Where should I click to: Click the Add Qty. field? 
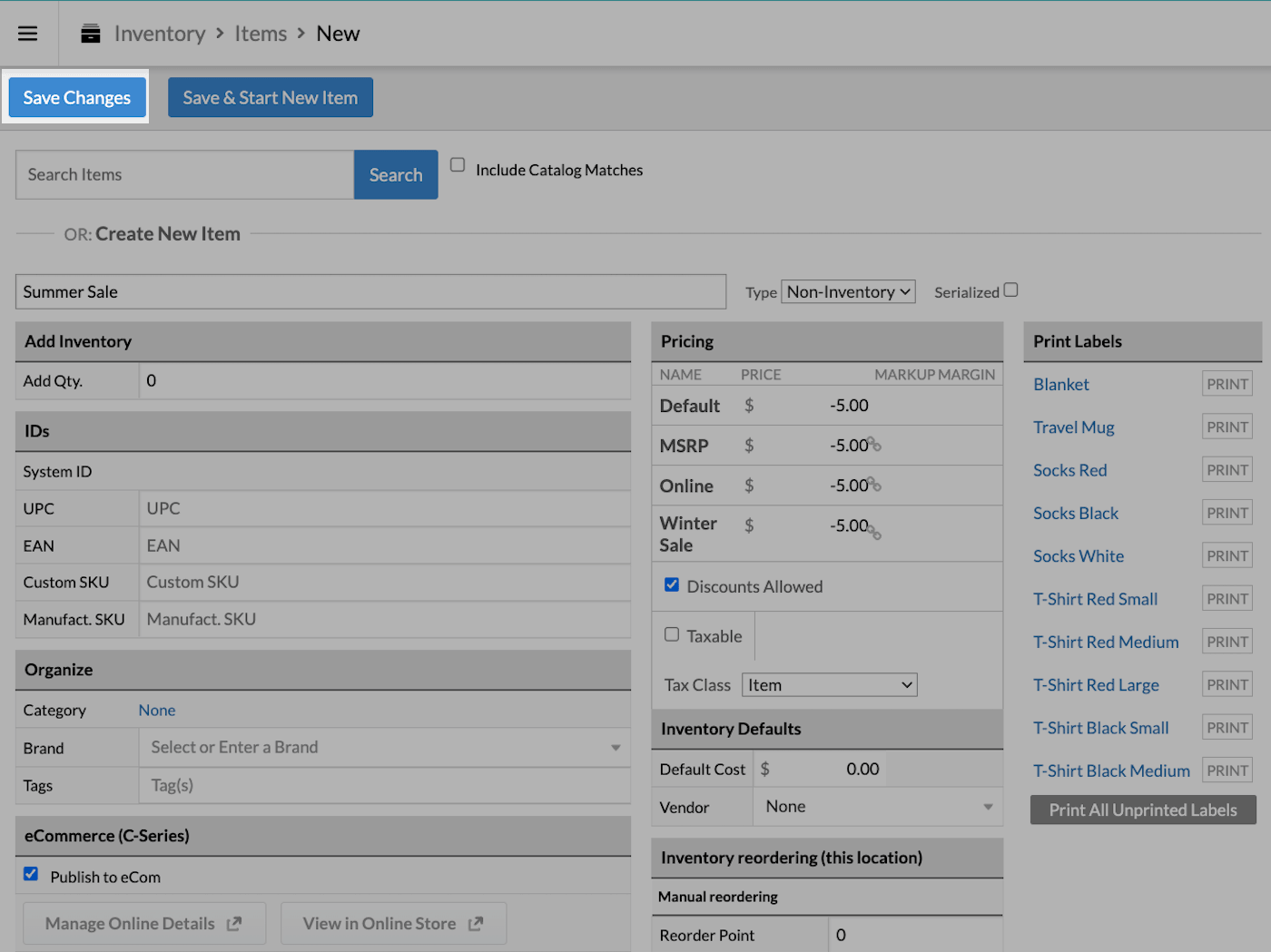[385, 380]
